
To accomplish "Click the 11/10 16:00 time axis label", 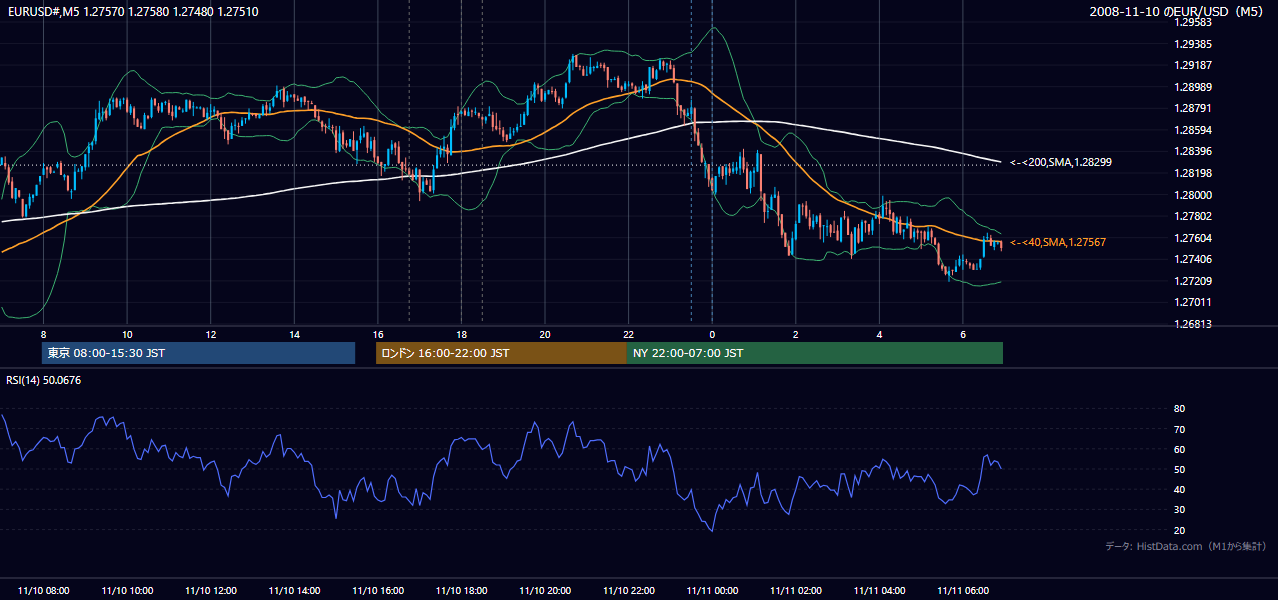I will tap(378, 591).
